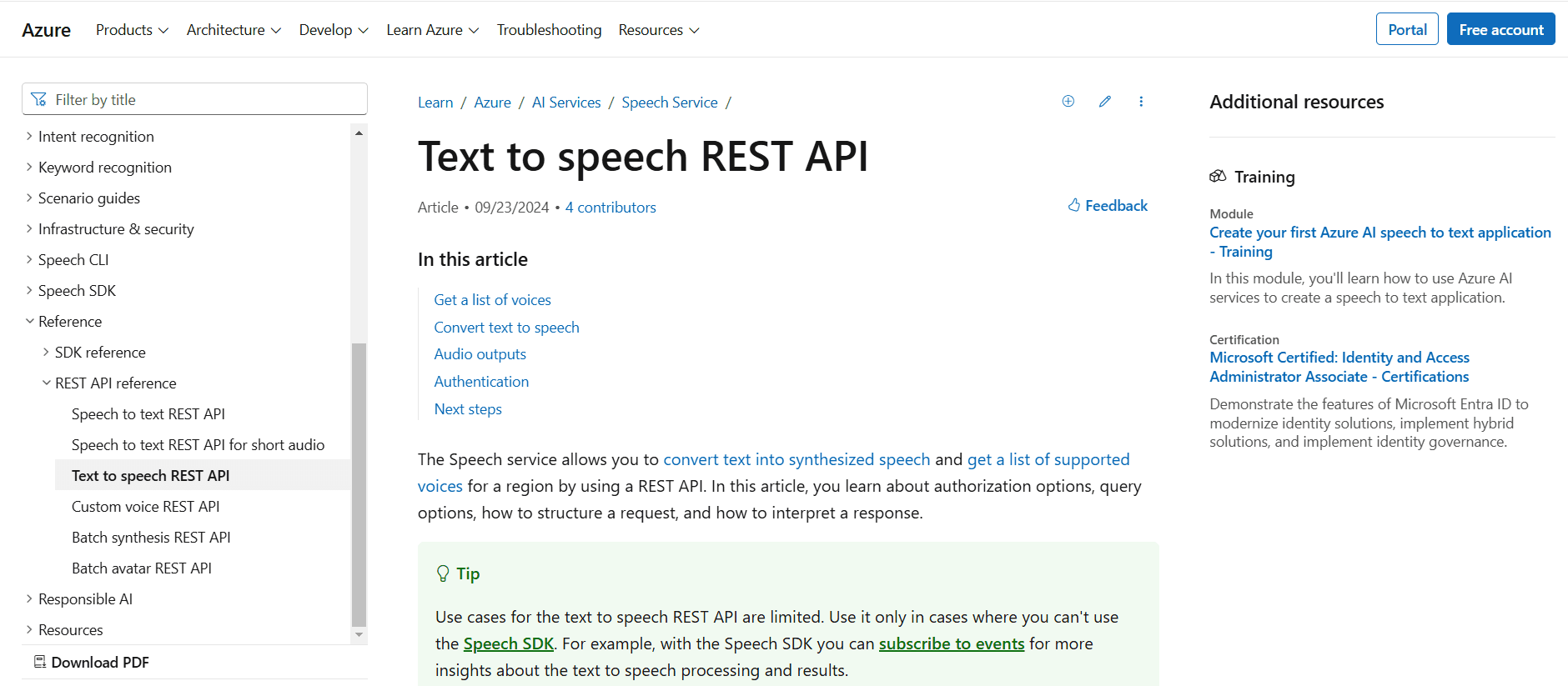Click the Tip lightbulb icon
The width and height of the screenshot is (1568, 686).
[x=443, y=573]
